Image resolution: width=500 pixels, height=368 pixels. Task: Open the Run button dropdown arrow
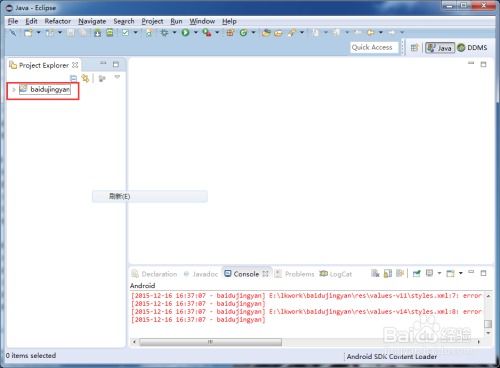click(x=196, y=32)
